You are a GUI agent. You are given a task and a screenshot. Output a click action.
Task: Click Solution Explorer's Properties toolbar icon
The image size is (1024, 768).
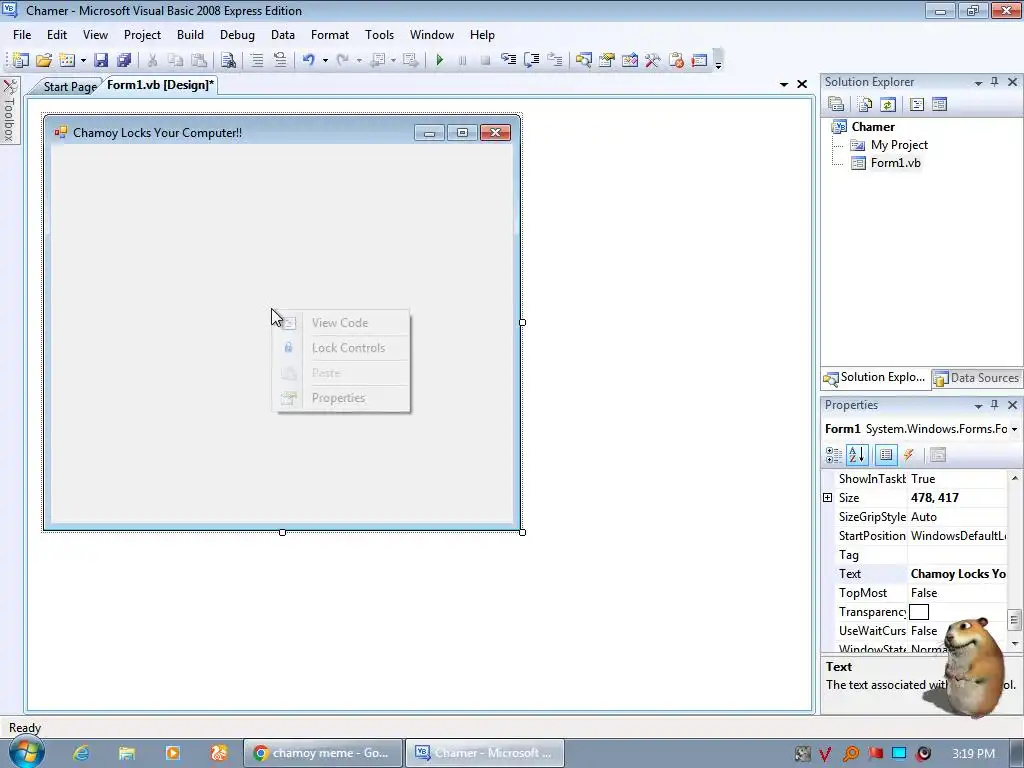[836, 104]
